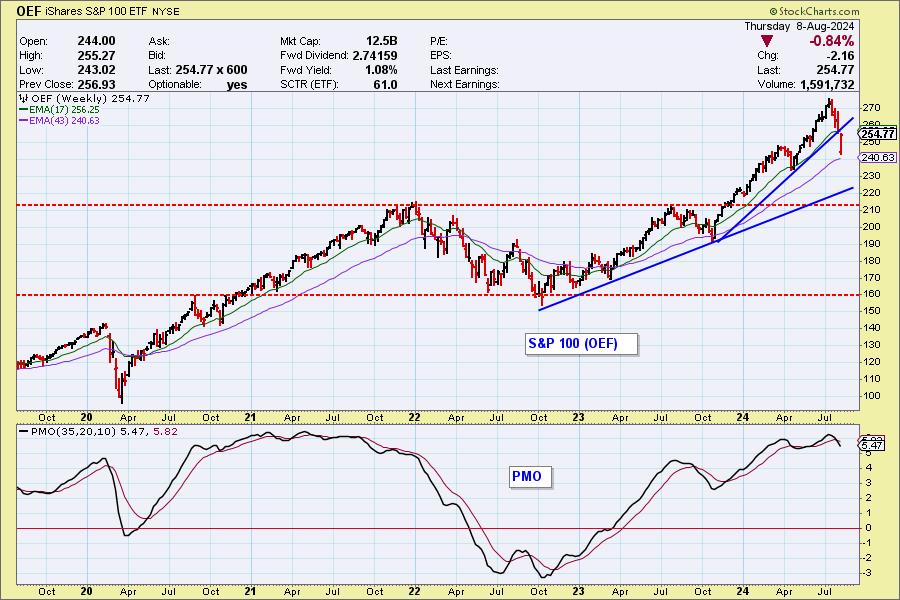Click the 0 label on the PMO axis
Viewport: 900px width, 600px height.
(868, 528)
